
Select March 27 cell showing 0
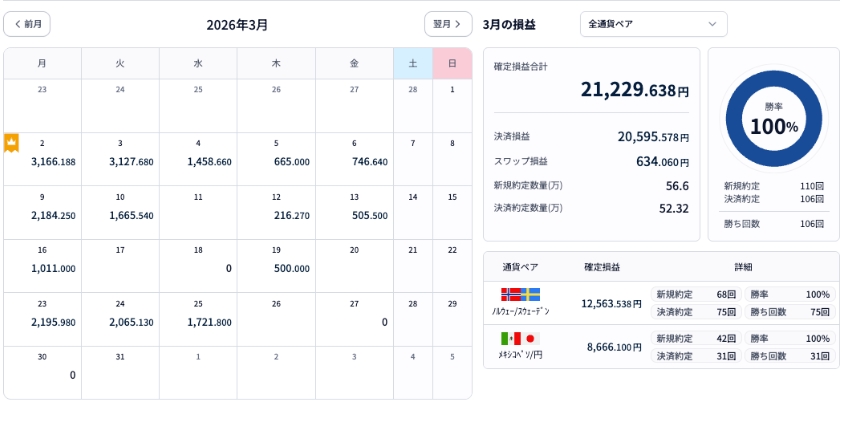(x=354, y=319)
